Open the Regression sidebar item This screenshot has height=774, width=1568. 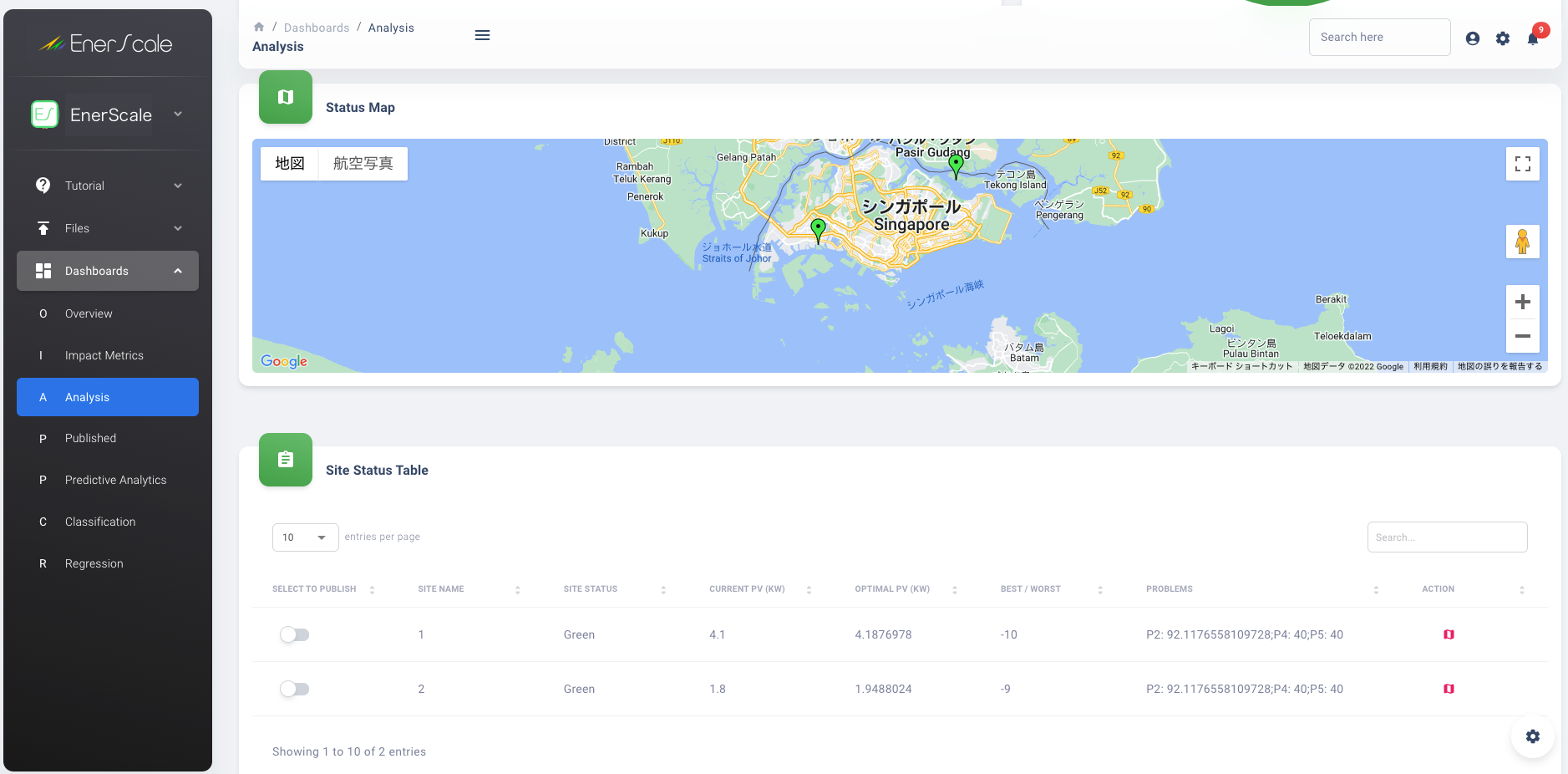pos(108,563)
